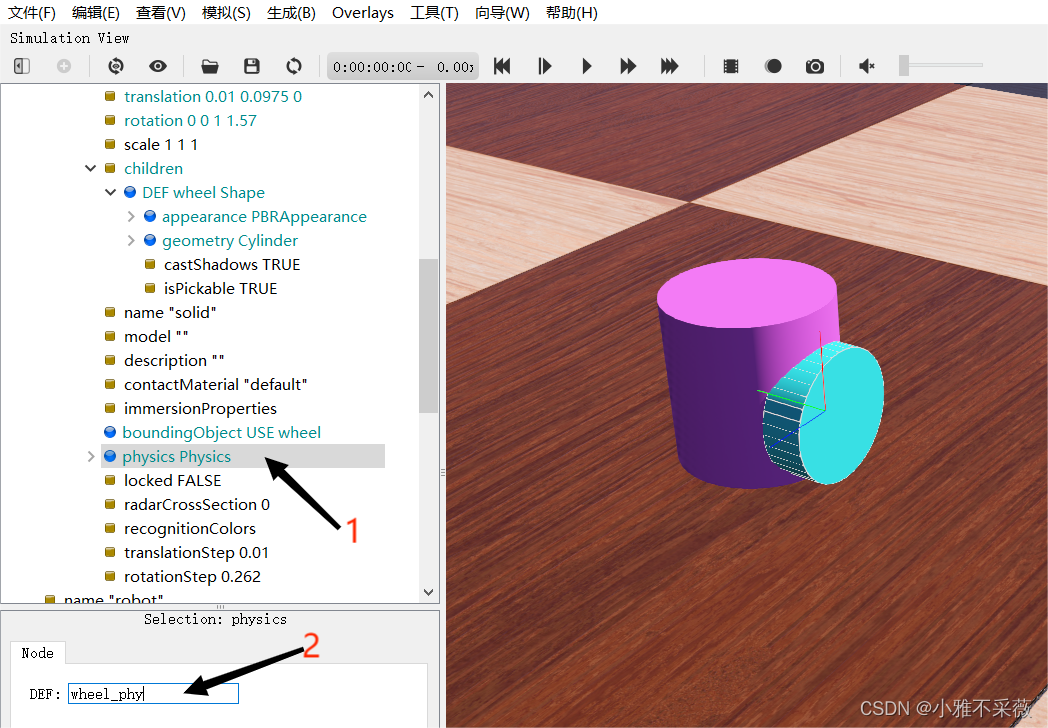Select radarCrossSection 0 field
Image resolution: width=1048 pixels, height=728 pixels.
pyautogui.click(x=196, y=505)
